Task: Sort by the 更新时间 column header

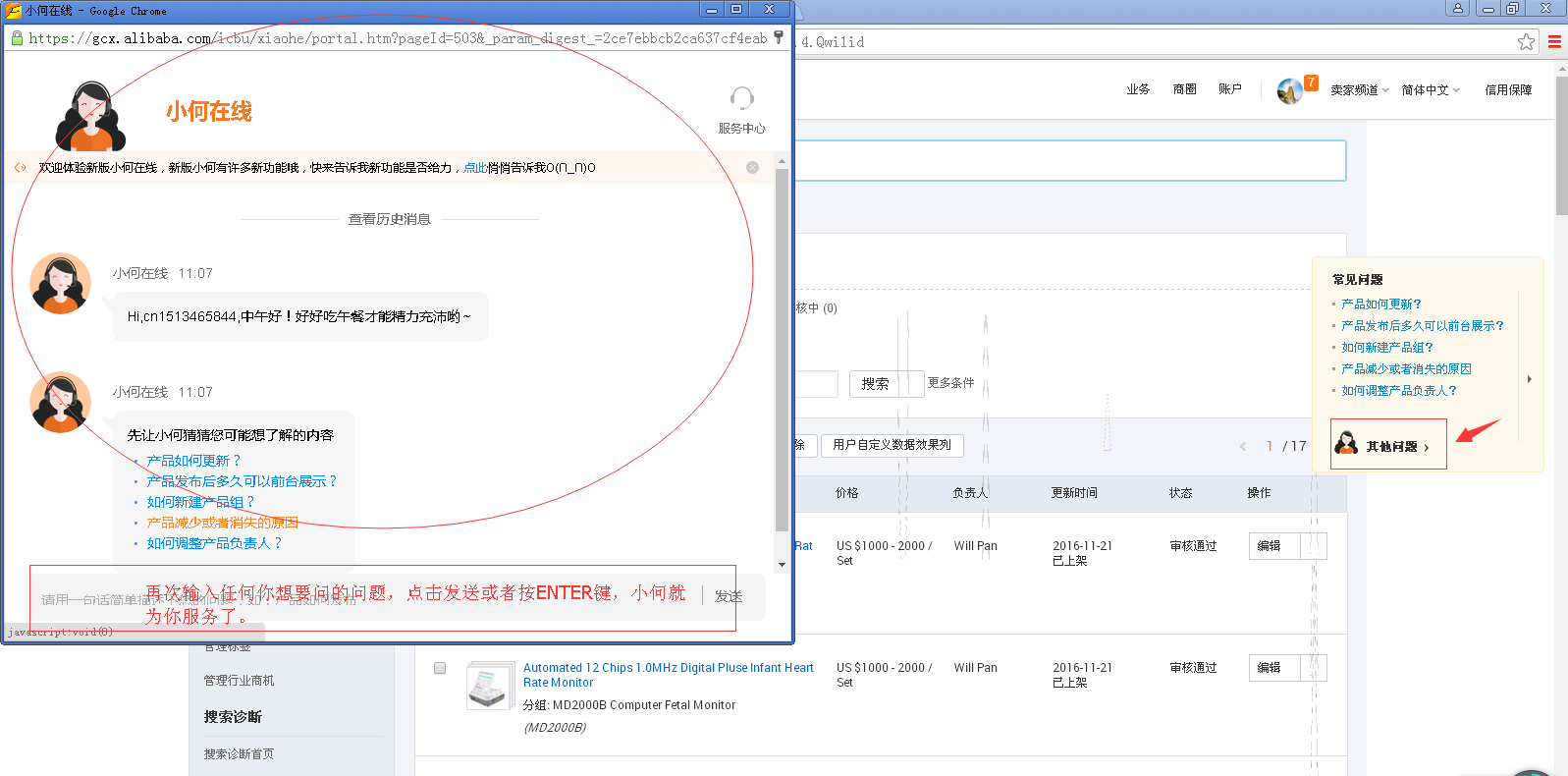Action: tap(1074, 493)
